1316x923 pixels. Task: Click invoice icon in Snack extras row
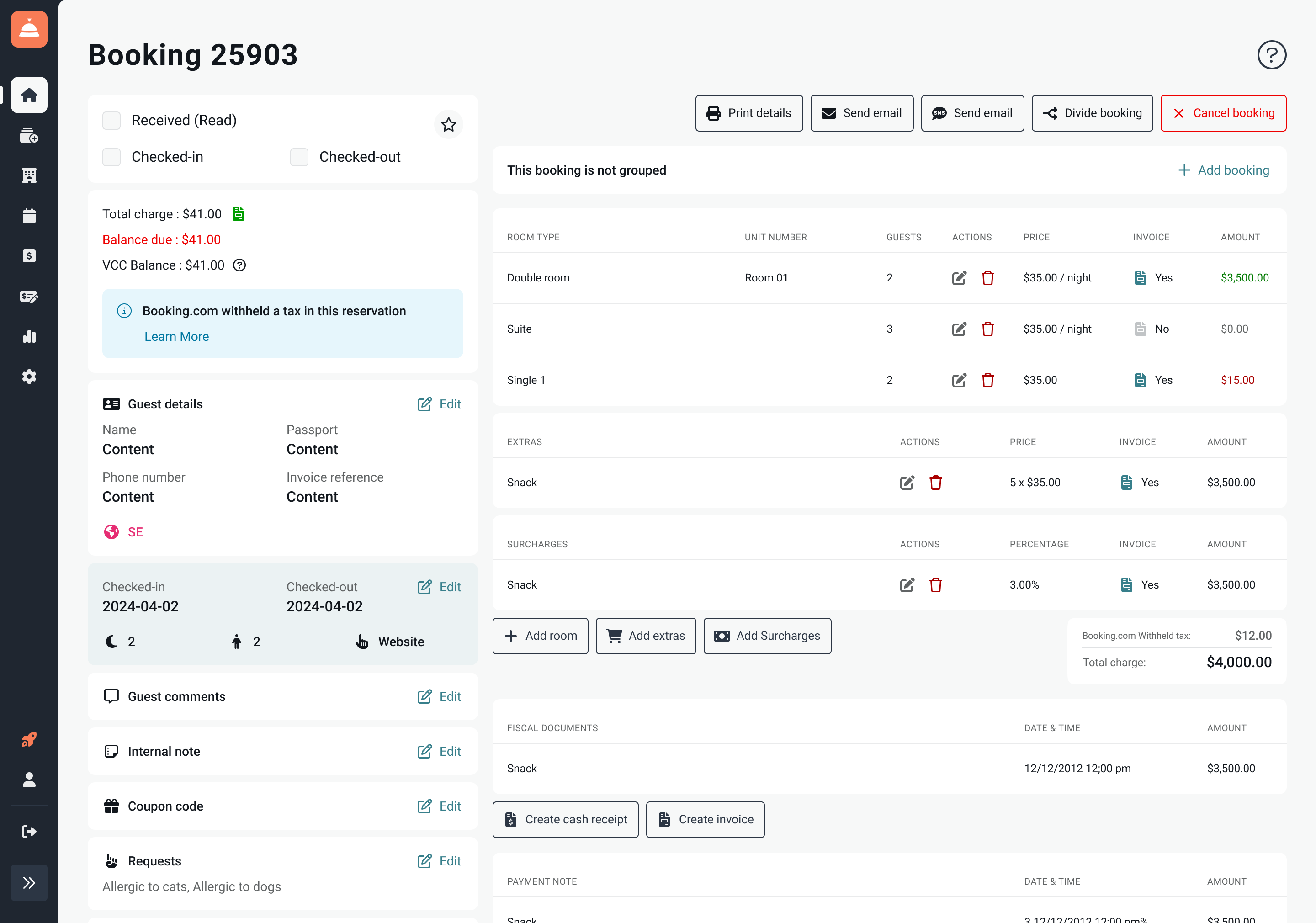coord(1126,483)
